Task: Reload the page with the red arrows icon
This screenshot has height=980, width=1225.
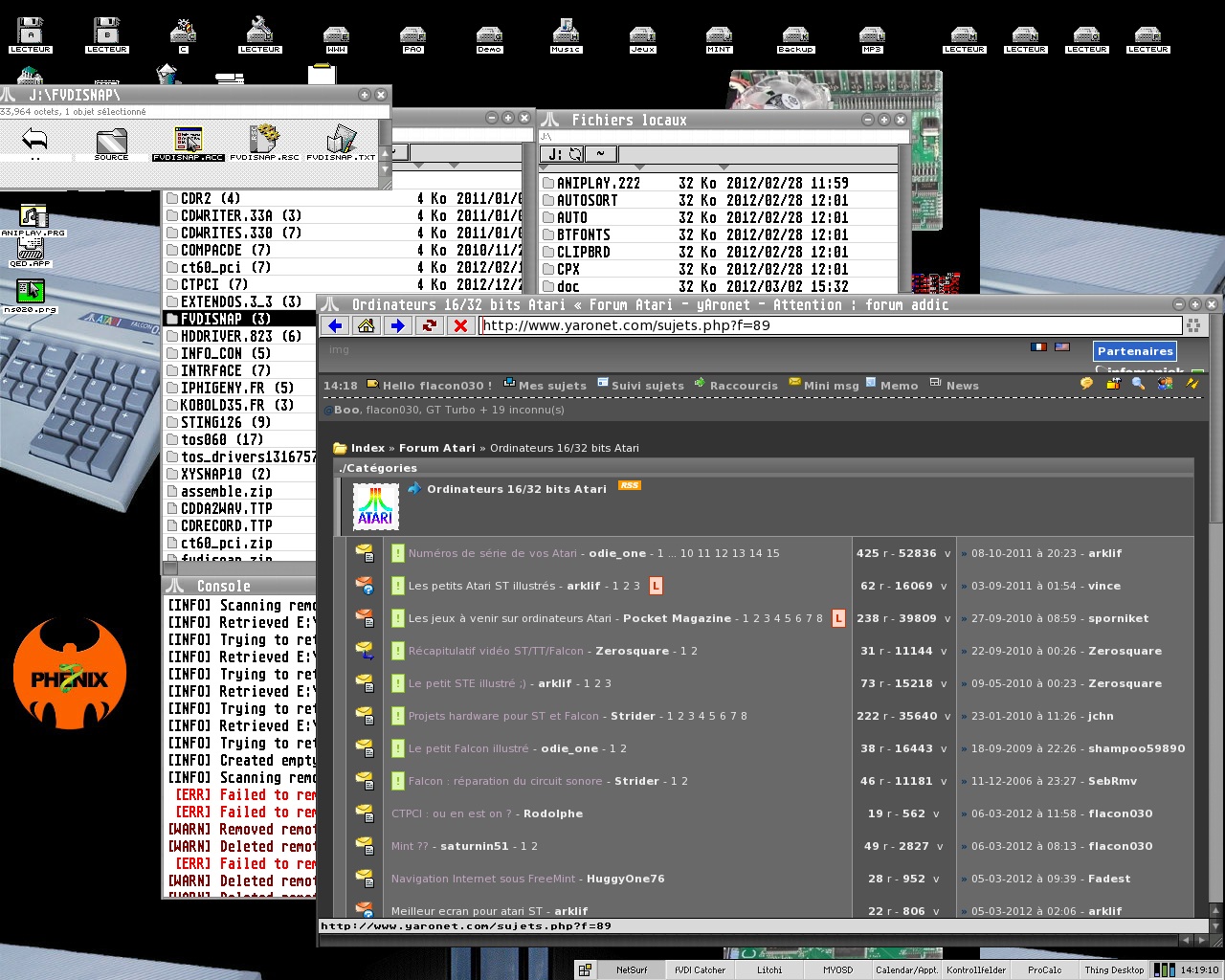Action: [x=429, y=325]
